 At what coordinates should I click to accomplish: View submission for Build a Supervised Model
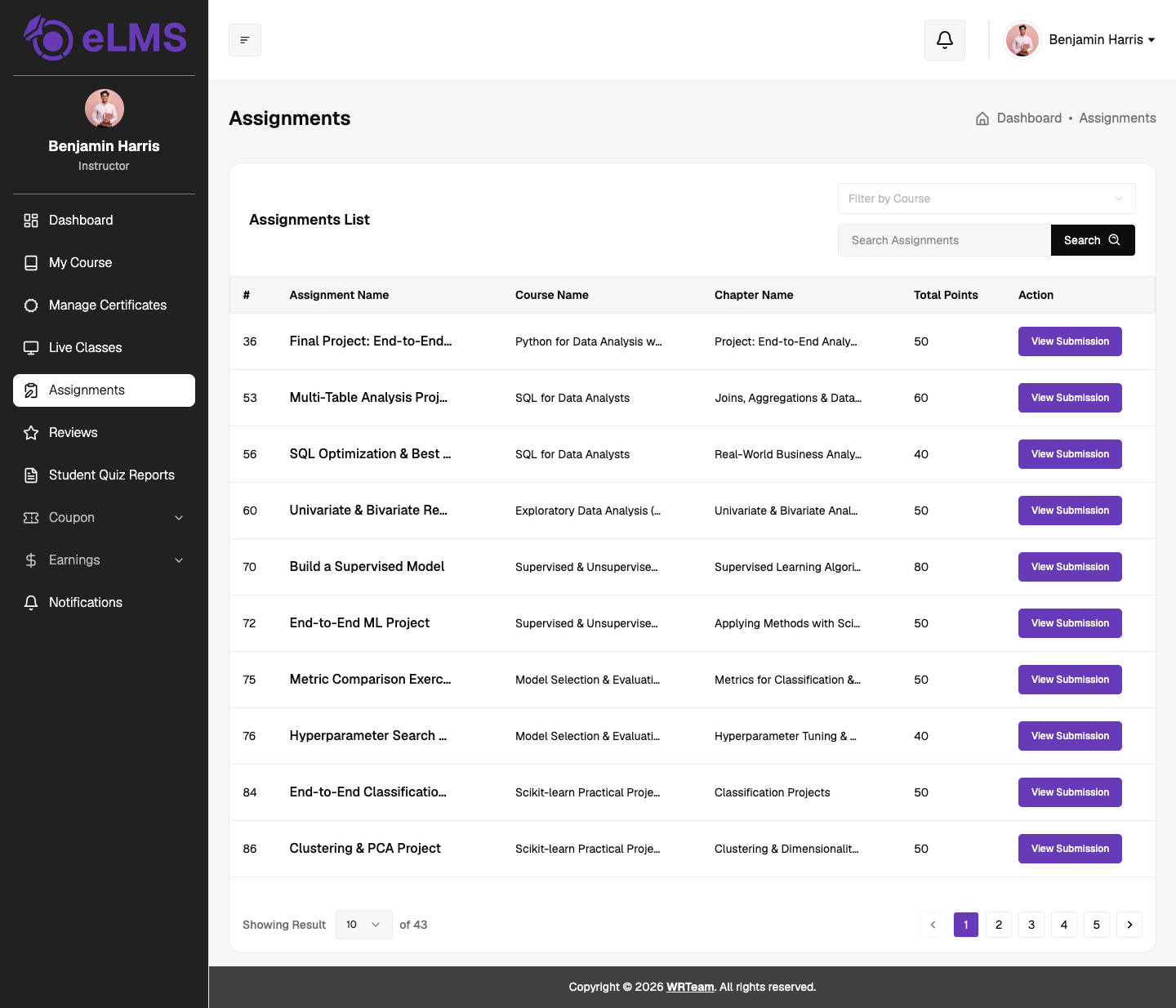1070,567
